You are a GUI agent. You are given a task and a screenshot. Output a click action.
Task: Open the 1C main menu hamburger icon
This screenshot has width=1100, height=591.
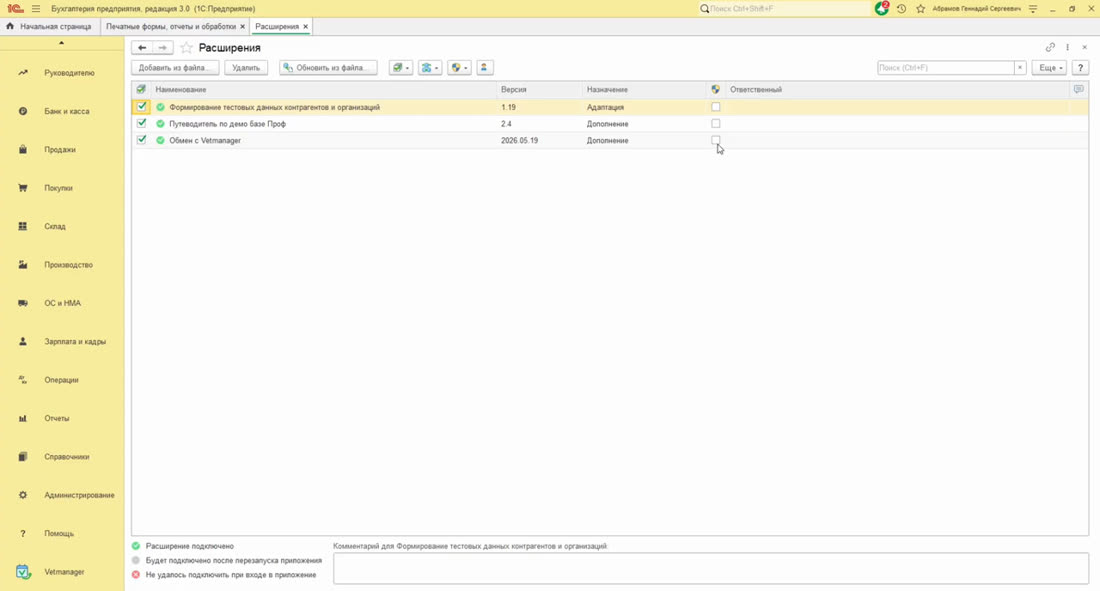coord(36,8)
